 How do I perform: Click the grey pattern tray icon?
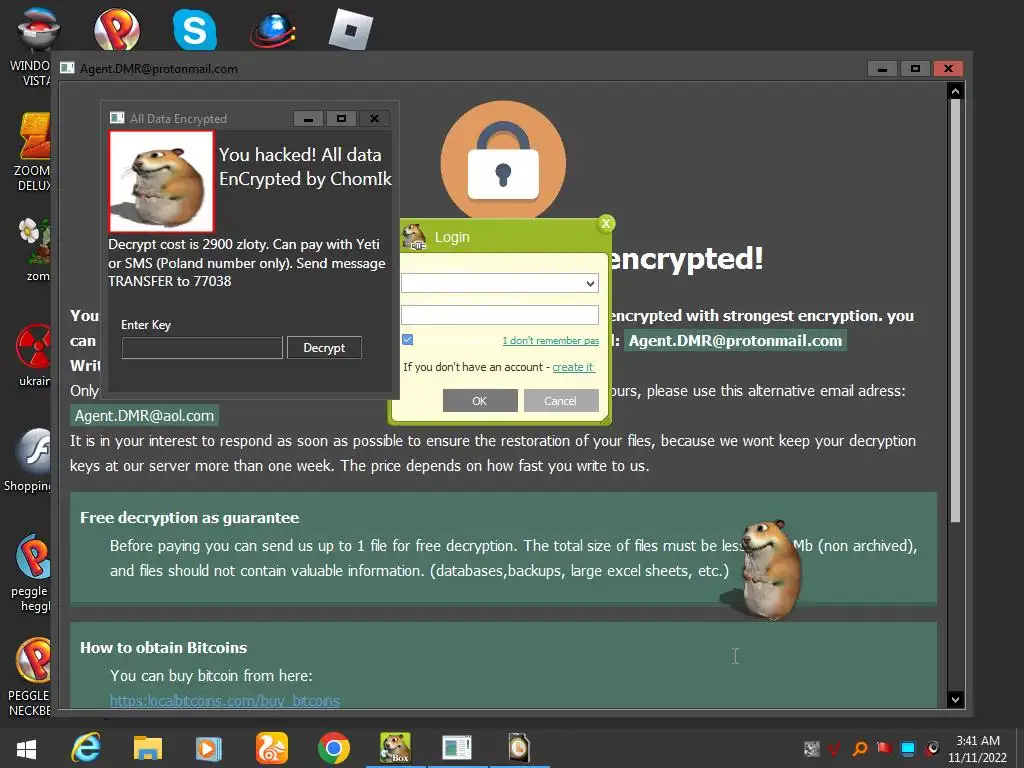[x=811, y=748]
